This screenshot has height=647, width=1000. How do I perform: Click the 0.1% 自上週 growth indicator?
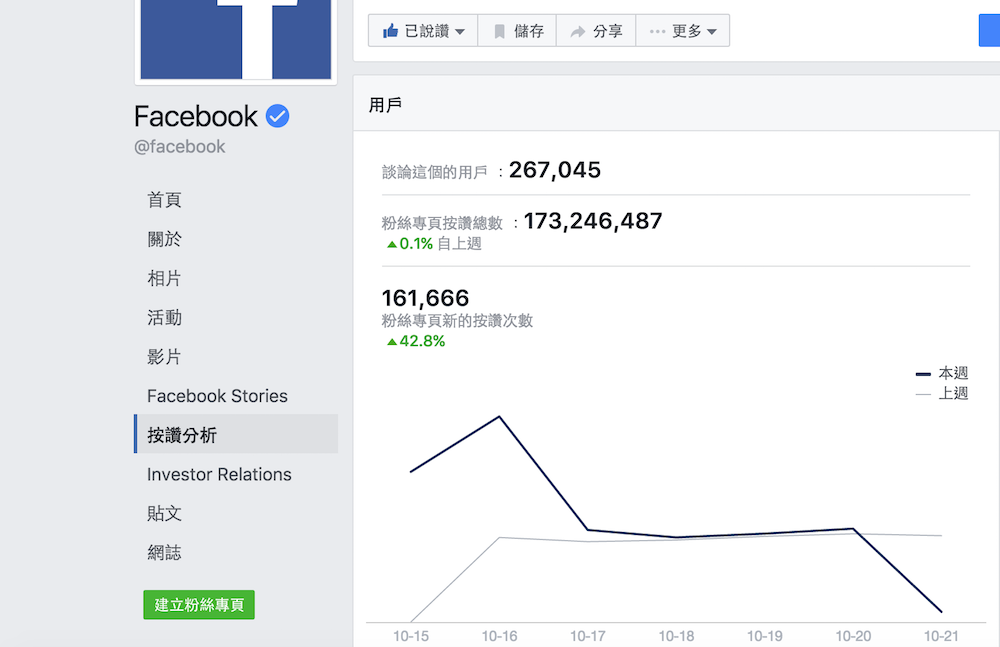(x=434, y=244)
